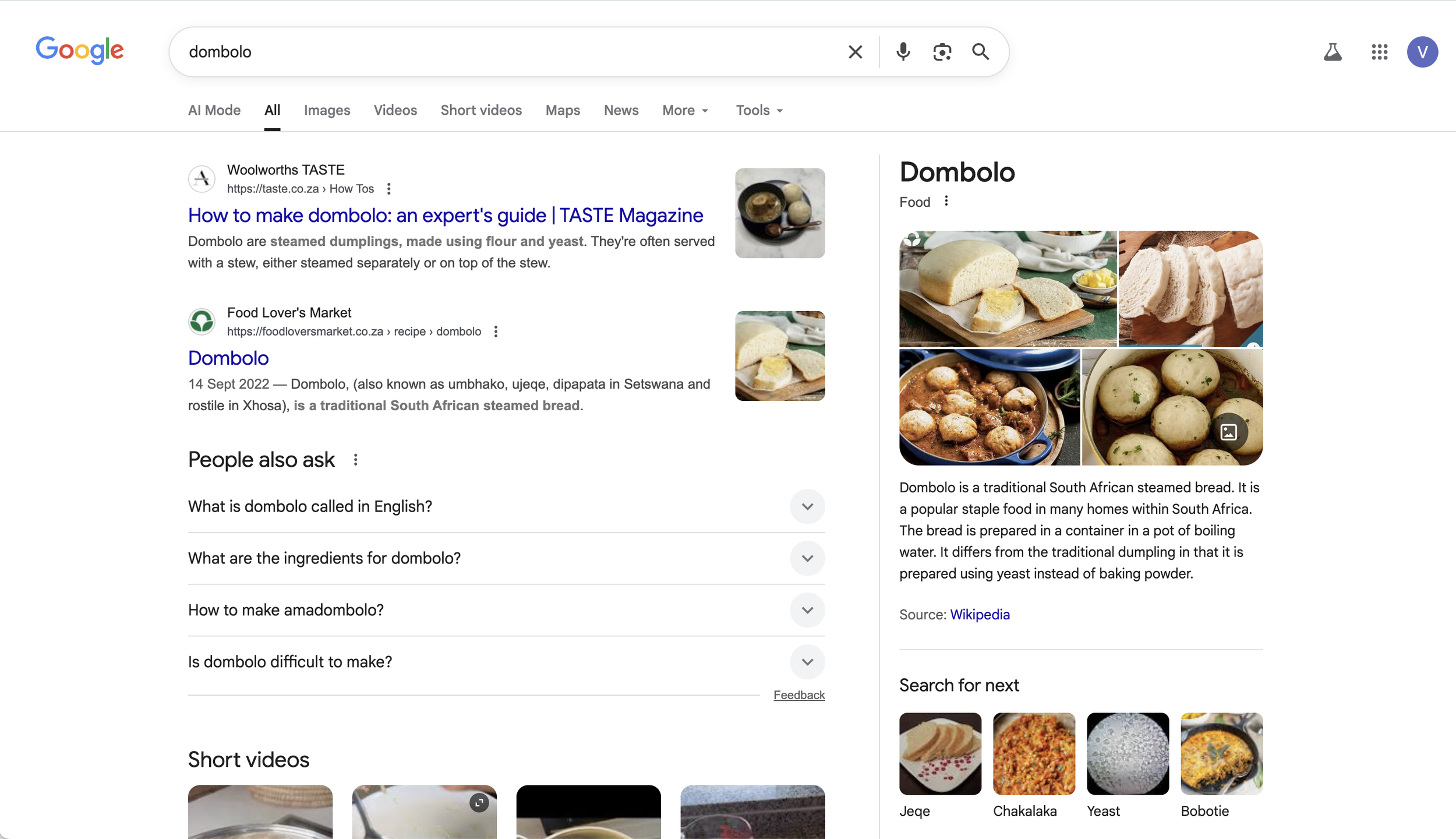Screen dimensions: 1456x839
Task: Open the News tab
Action: pyautogui.click(x=621, y=110)
